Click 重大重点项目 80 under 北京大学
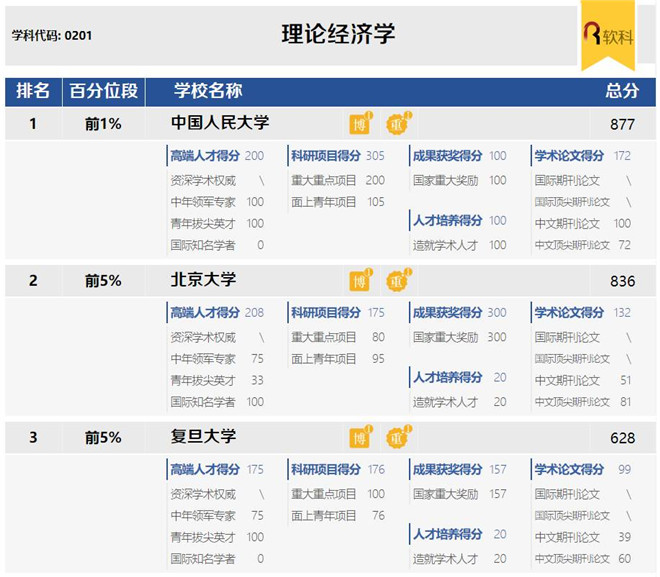 [338, 337]
